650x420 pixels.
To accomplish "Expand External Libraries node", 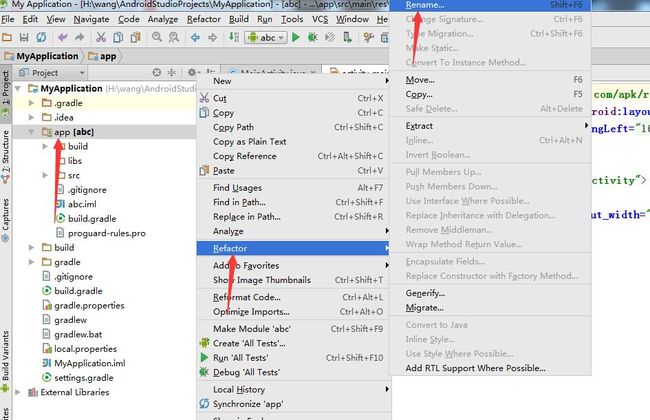I will click(18, 392).
